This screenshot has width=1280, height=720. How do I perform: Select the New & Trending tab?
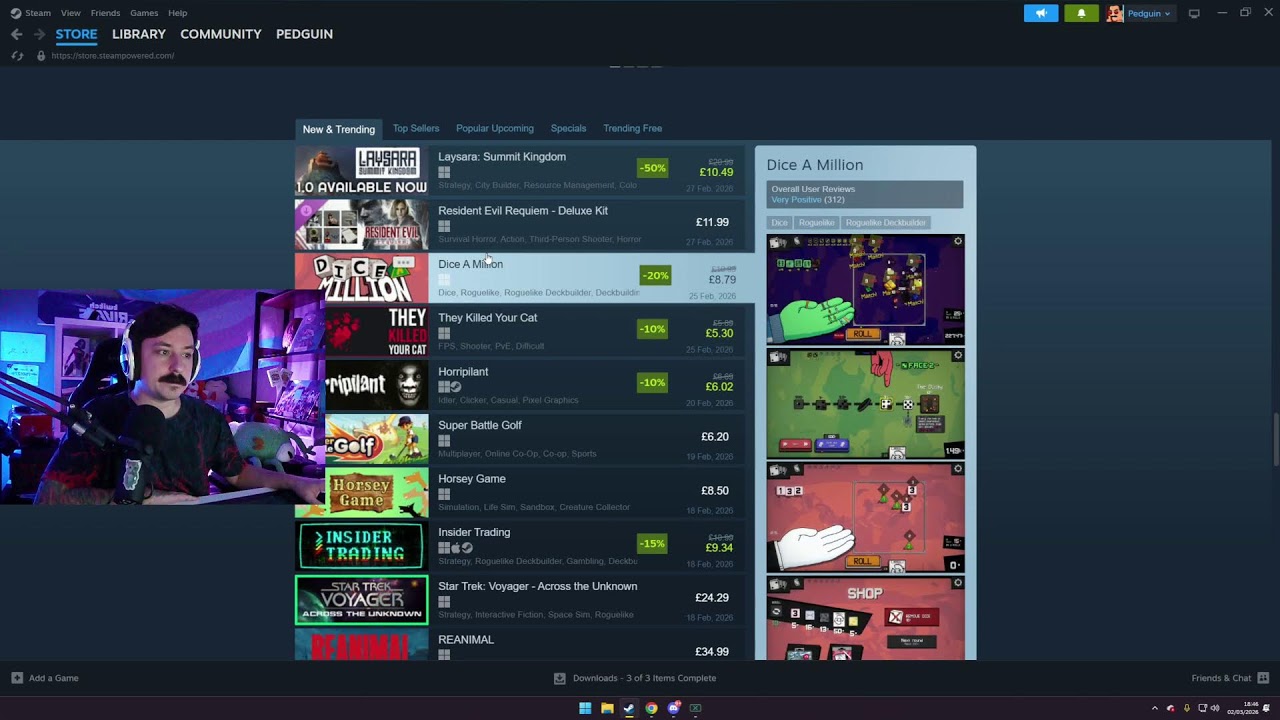click(x=339, y=129)
